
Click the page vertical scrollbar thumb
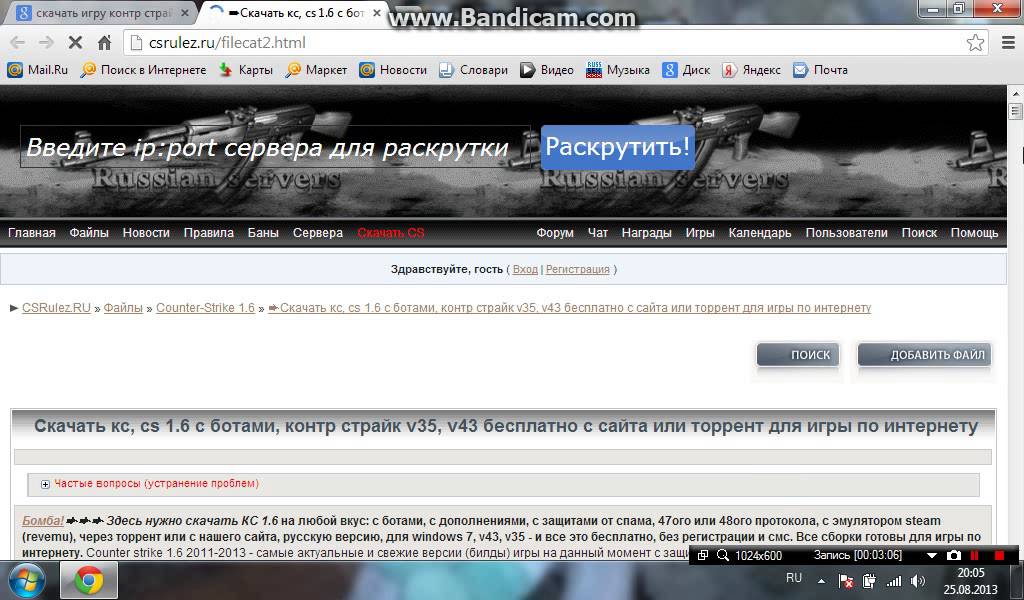1015,111
